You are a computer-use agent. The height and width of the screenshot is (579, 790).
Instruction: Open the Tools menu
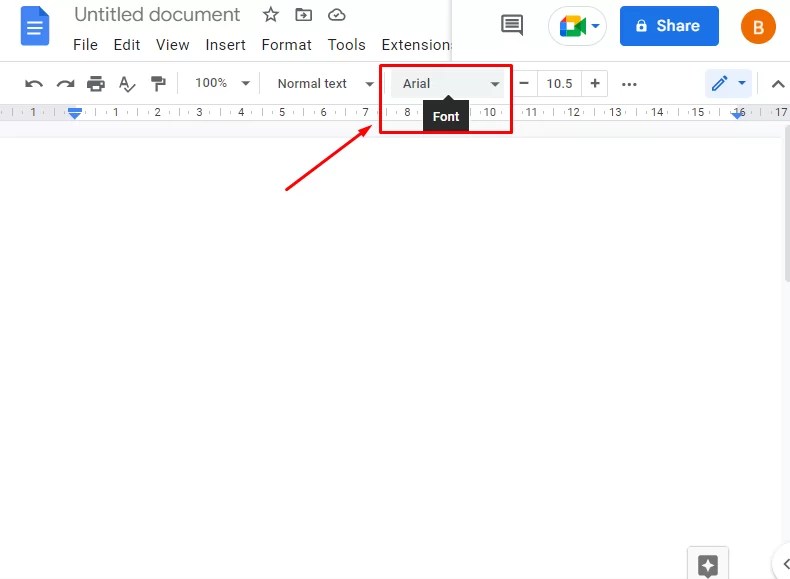[346, 45]
